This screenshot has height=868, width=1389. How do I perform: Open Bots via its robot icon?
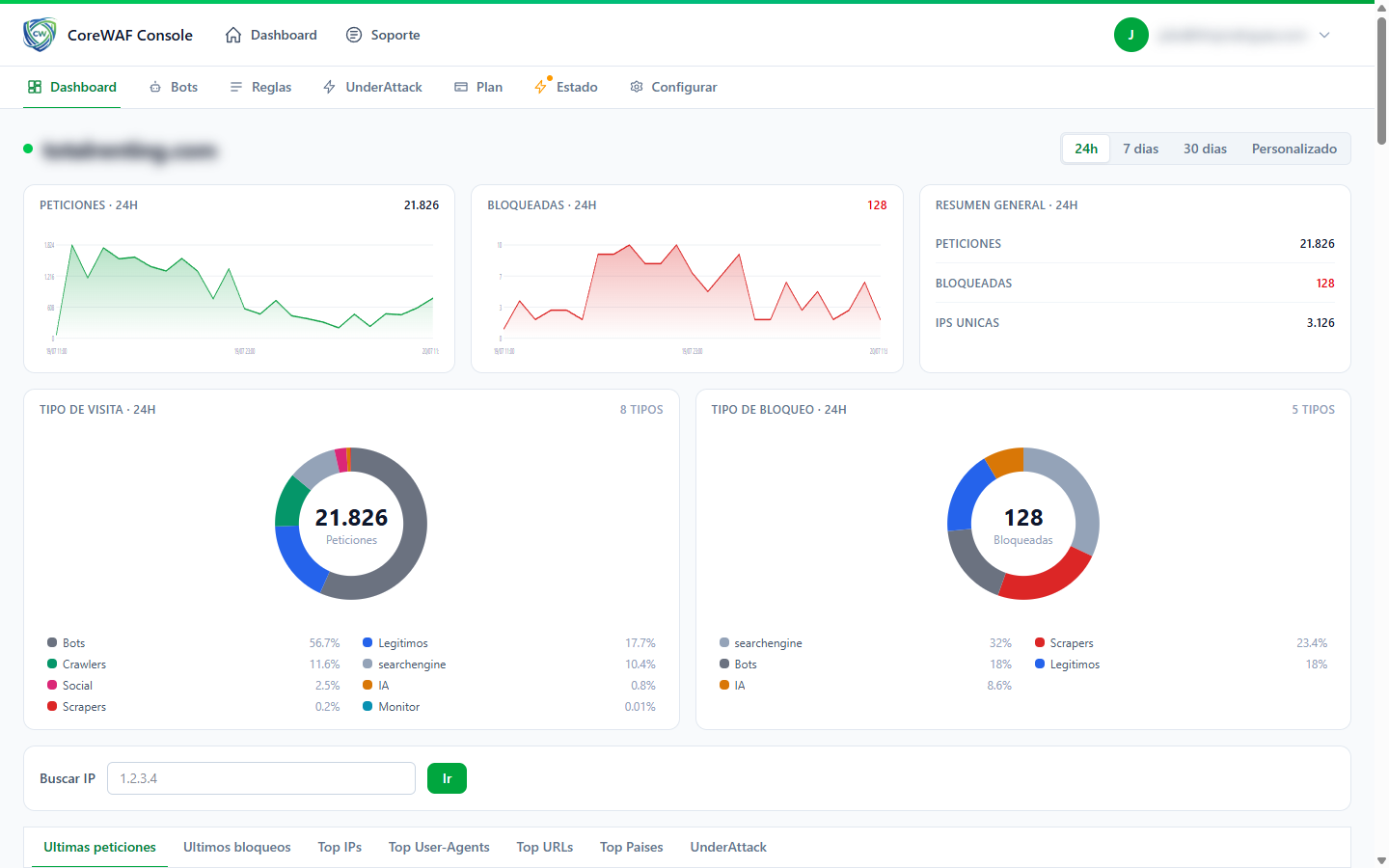pyautogui.click(x=155, y=87)
